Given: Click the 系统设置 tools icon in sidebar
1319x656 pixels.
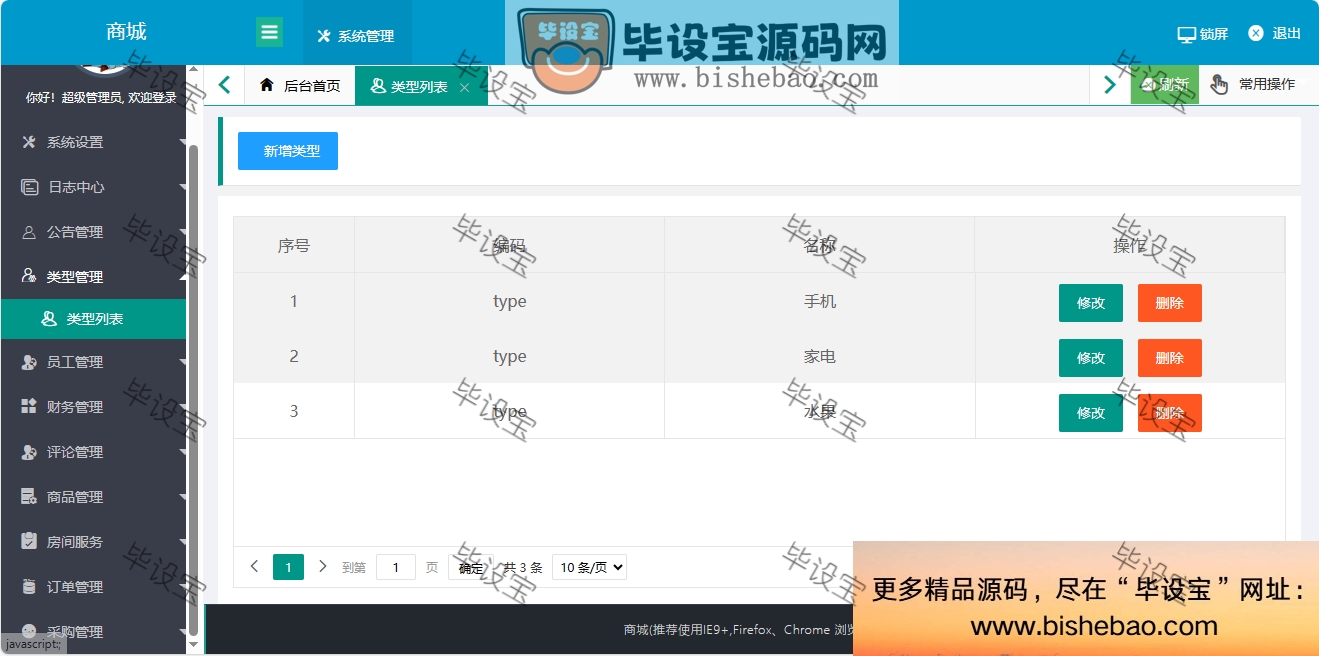Looking at the screenshot, I should (29, 142).
